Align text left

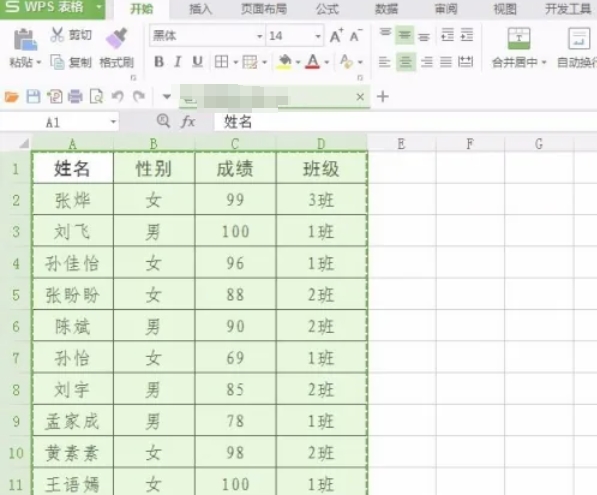(x=385, y=61)
